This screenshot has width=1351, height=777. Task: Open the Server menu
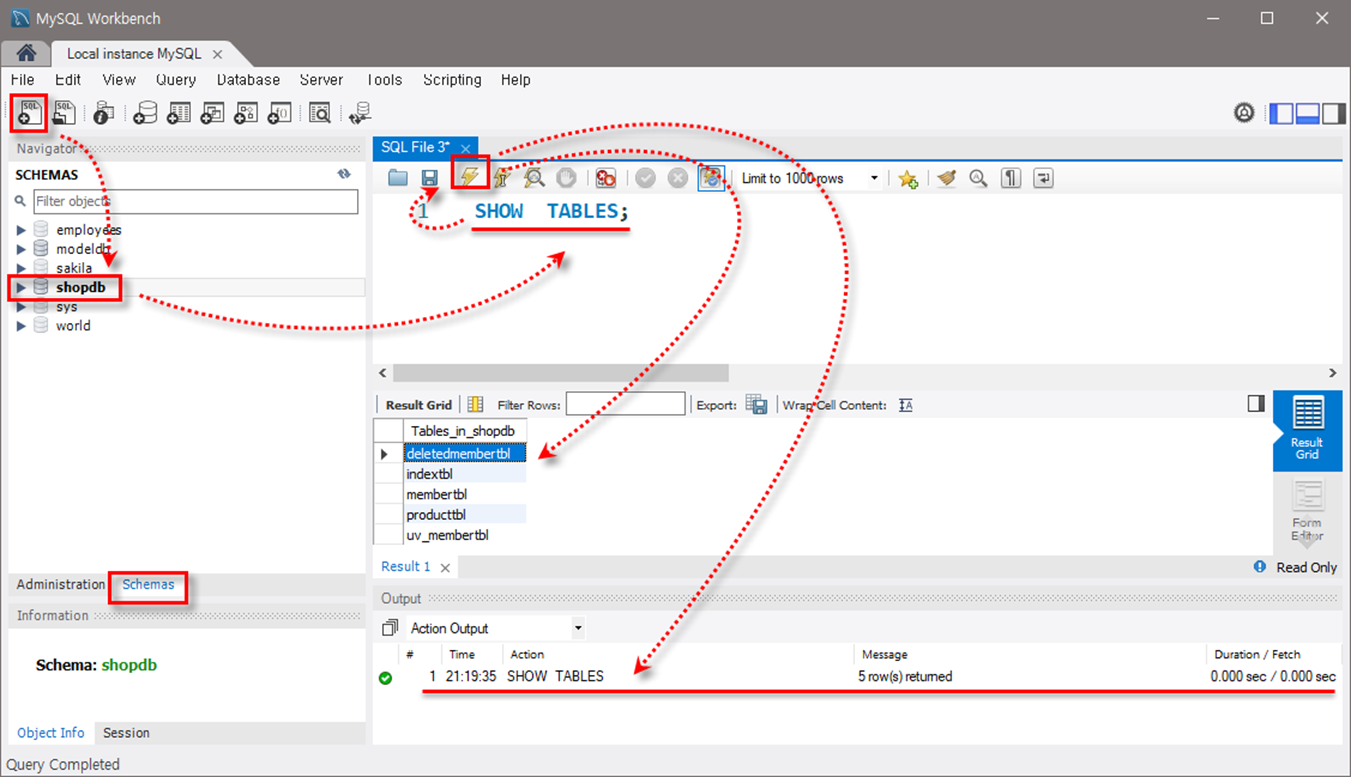[x=321, y=80]
